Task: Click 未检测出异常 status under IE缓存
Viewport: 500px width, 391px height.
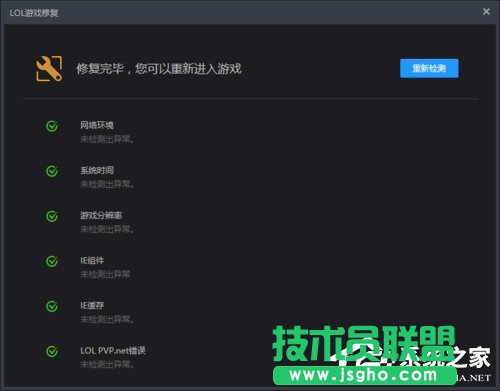Action: [x=107, y=319]
